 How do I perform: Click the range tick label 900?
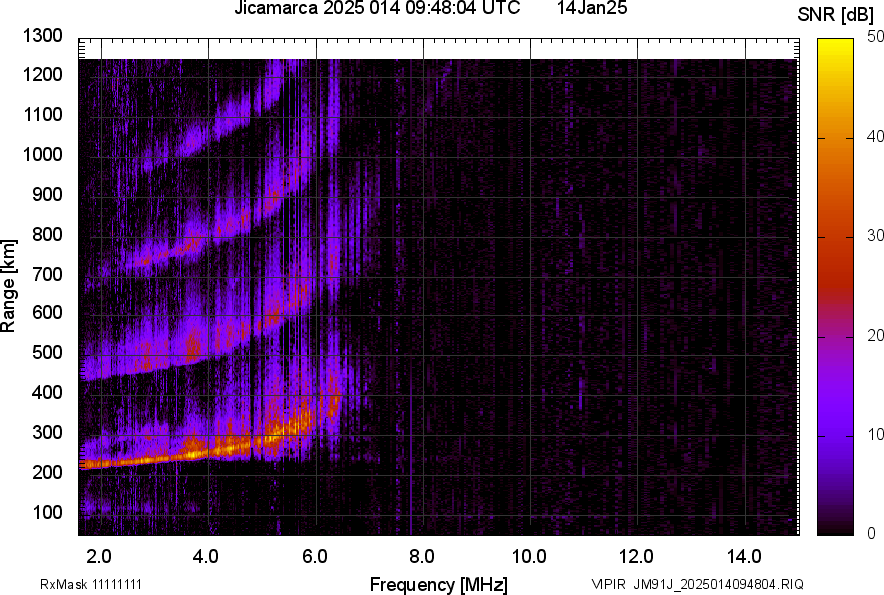pos(47,194)
